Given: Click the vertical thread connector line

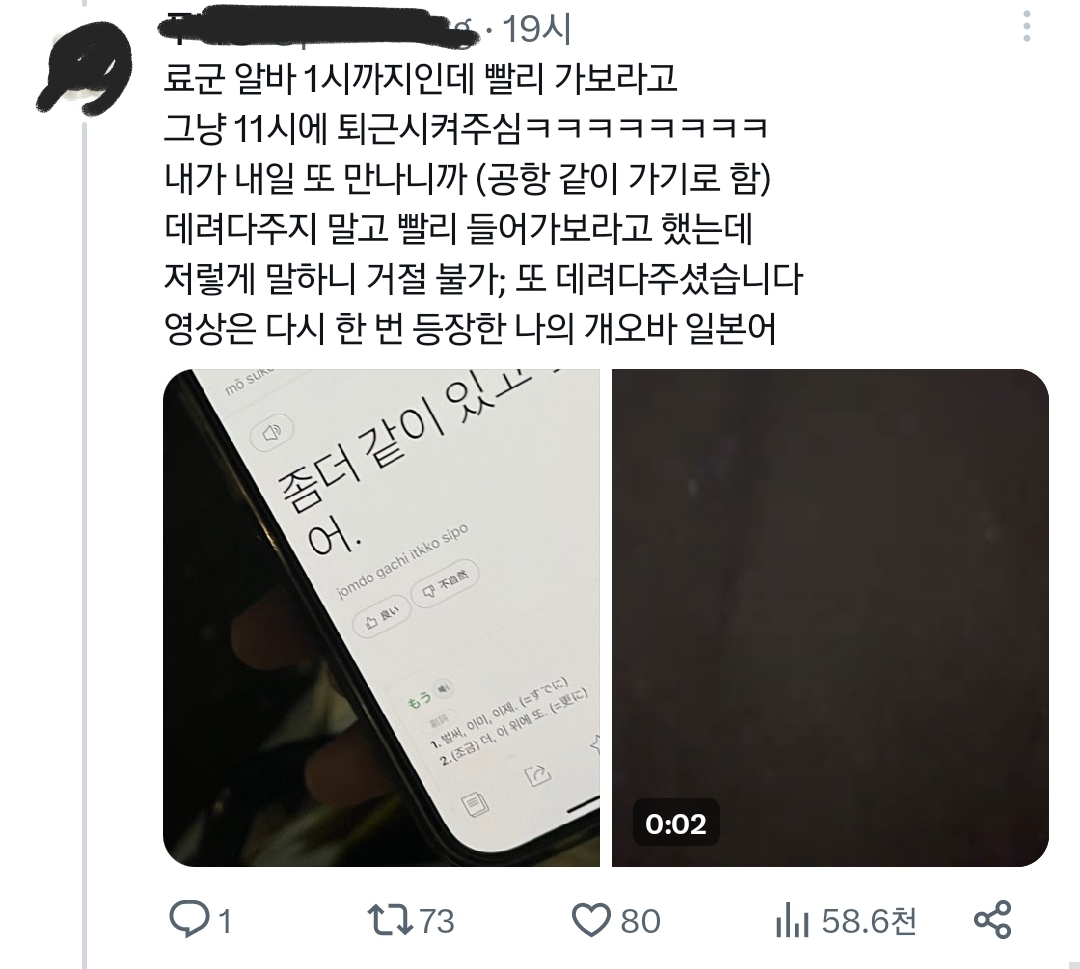Looking at the screenshot, I should click(x=85, y=544).
